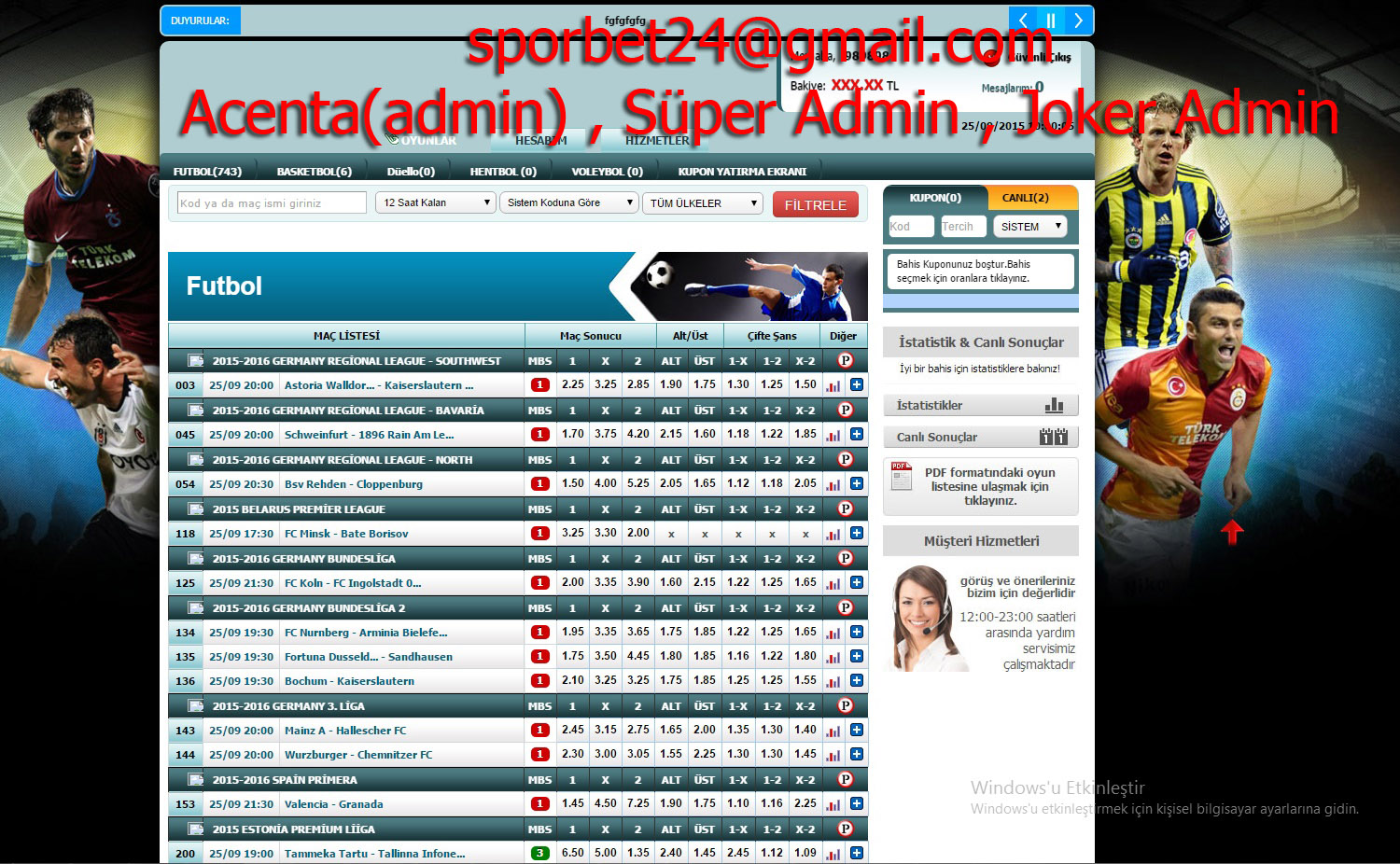The width and height of the screenshot is (1400, 864).
Task: Select draw odds 4.00 for Bsv Rehden match
Action: pyautogui.click(x=606, y=483)
